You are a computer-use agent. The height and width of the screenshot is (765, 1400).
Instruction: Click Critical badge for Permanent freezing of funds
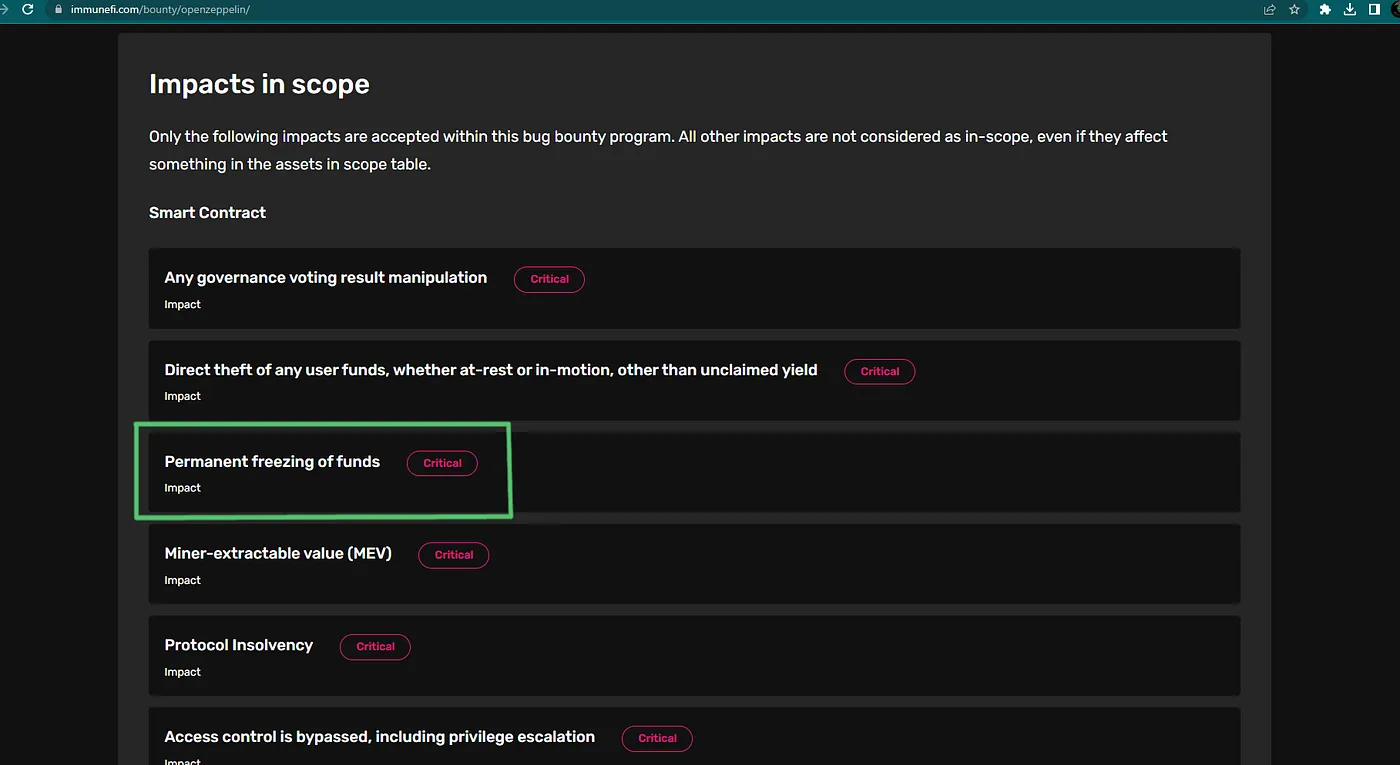442,463
